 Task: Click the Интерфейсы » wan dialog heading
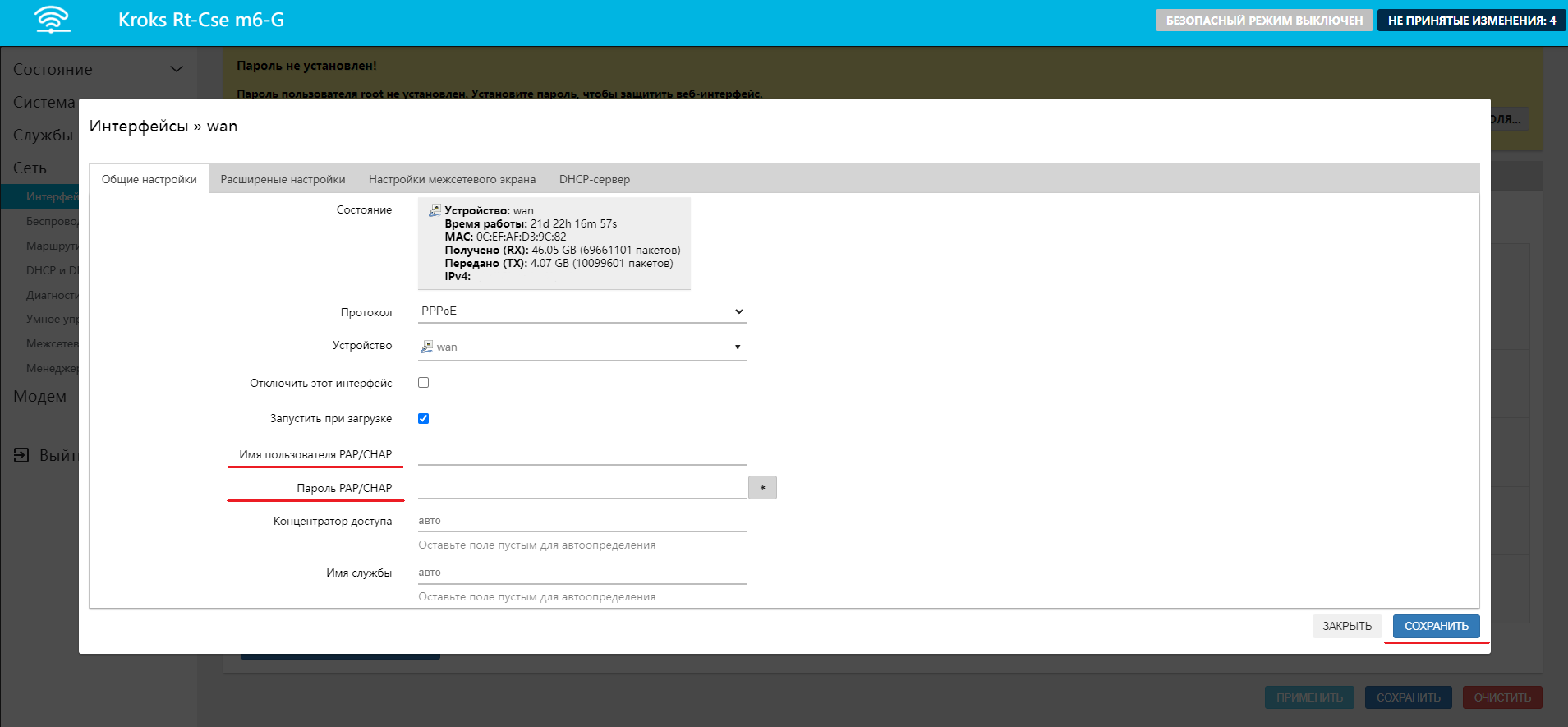(x=163, y=126)
